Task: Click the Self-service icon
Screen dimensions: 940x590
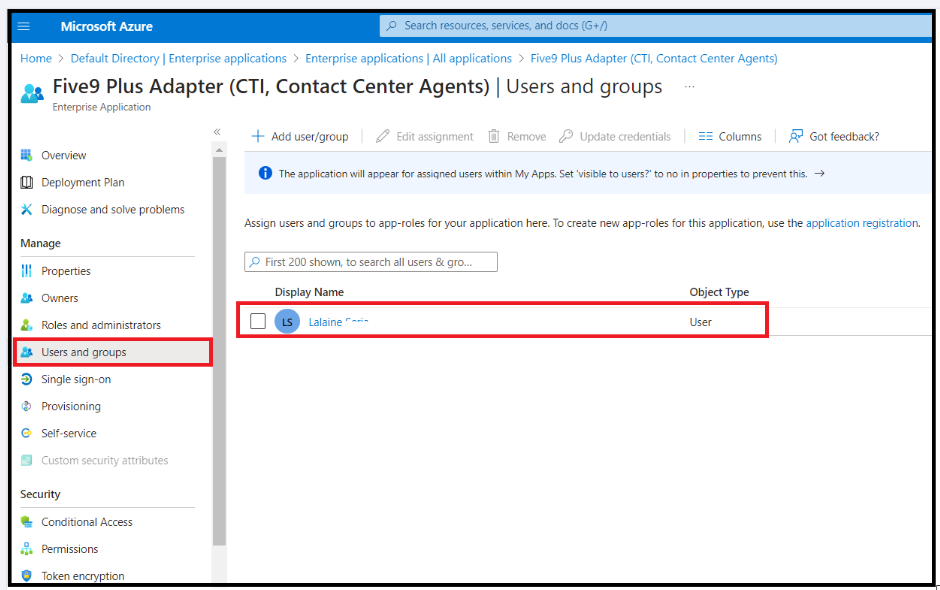Action: pyautogui.click(x=26, y=433)
